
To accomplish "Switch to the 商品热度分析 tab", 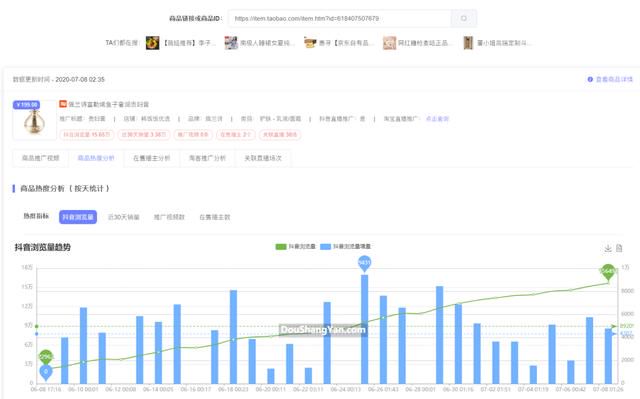I will (x=96, y=158).
